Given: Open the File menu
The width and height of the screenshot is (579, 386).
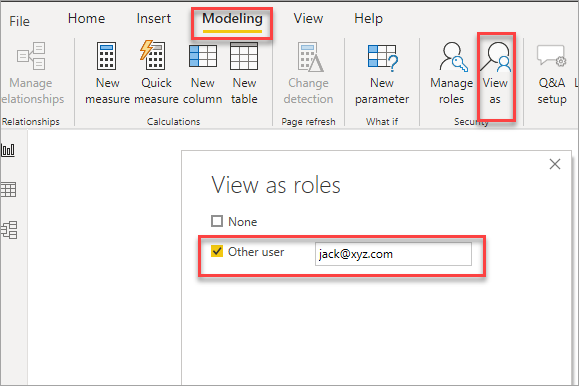Looking at the screenshot, I should pyautogui.click(x=19, y=21).
